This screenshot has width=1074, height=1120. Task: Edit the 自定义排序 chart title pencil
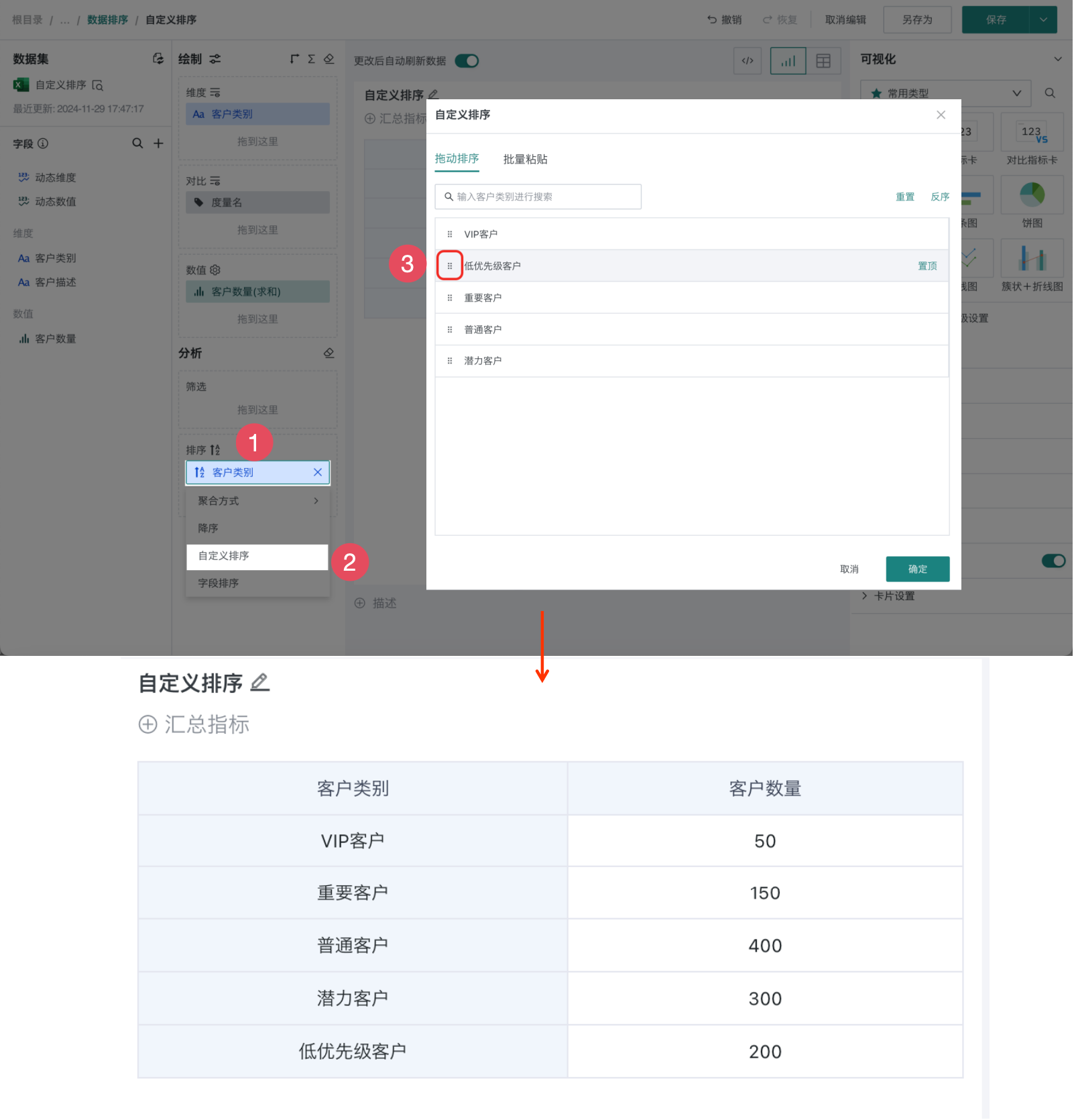434,95
